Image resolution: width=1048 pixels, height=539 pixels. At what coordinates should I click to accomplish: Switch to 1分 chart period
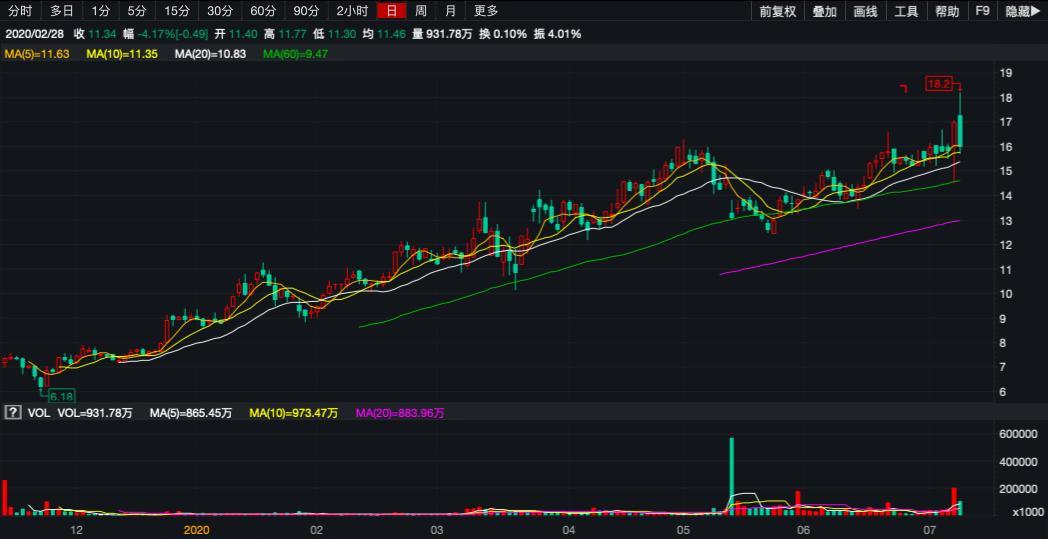(x=100, y=11)
